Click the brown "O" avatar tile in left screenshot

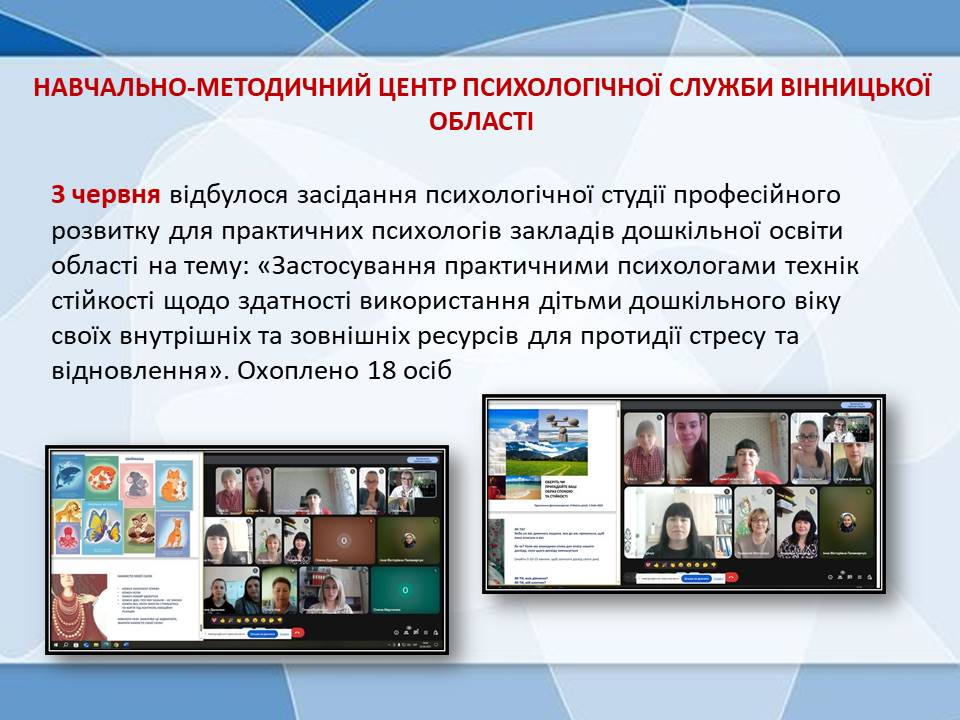[x=343, y=540]
